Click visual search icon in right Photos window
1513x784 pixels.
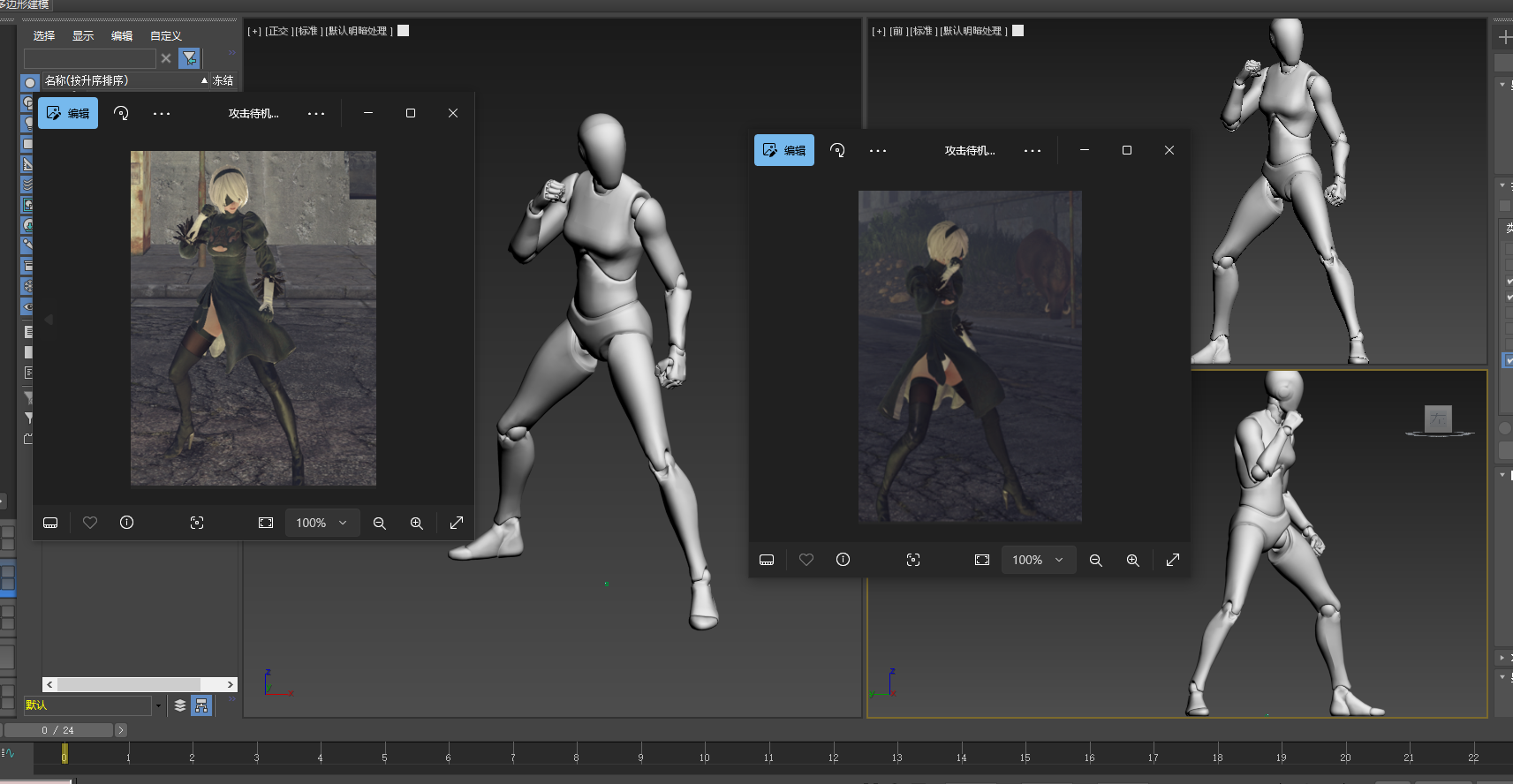coord(913,560)
